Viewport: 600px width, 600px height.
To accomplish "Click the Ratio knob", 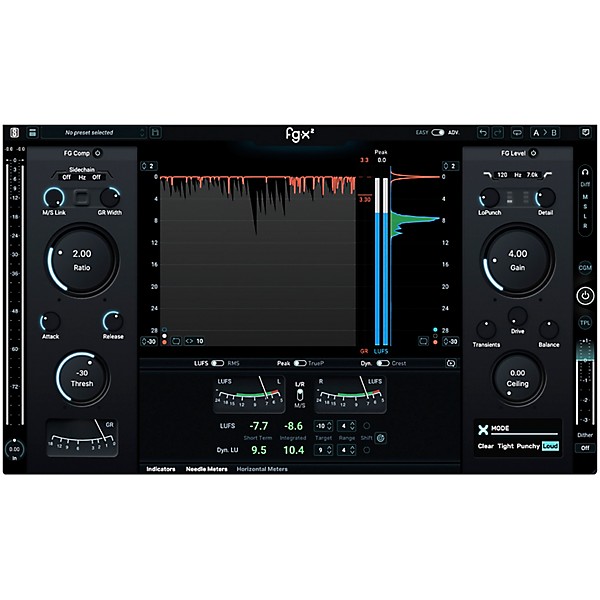I will pos(82,261).
